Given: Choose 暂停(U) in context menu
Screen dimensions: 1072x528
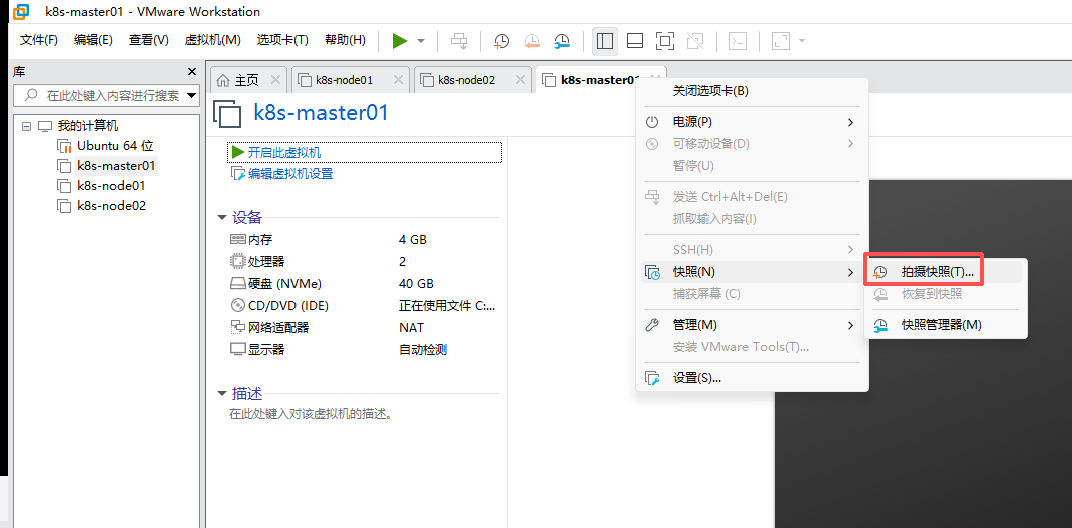Looking at the screenshot, I should pos(752,166).
